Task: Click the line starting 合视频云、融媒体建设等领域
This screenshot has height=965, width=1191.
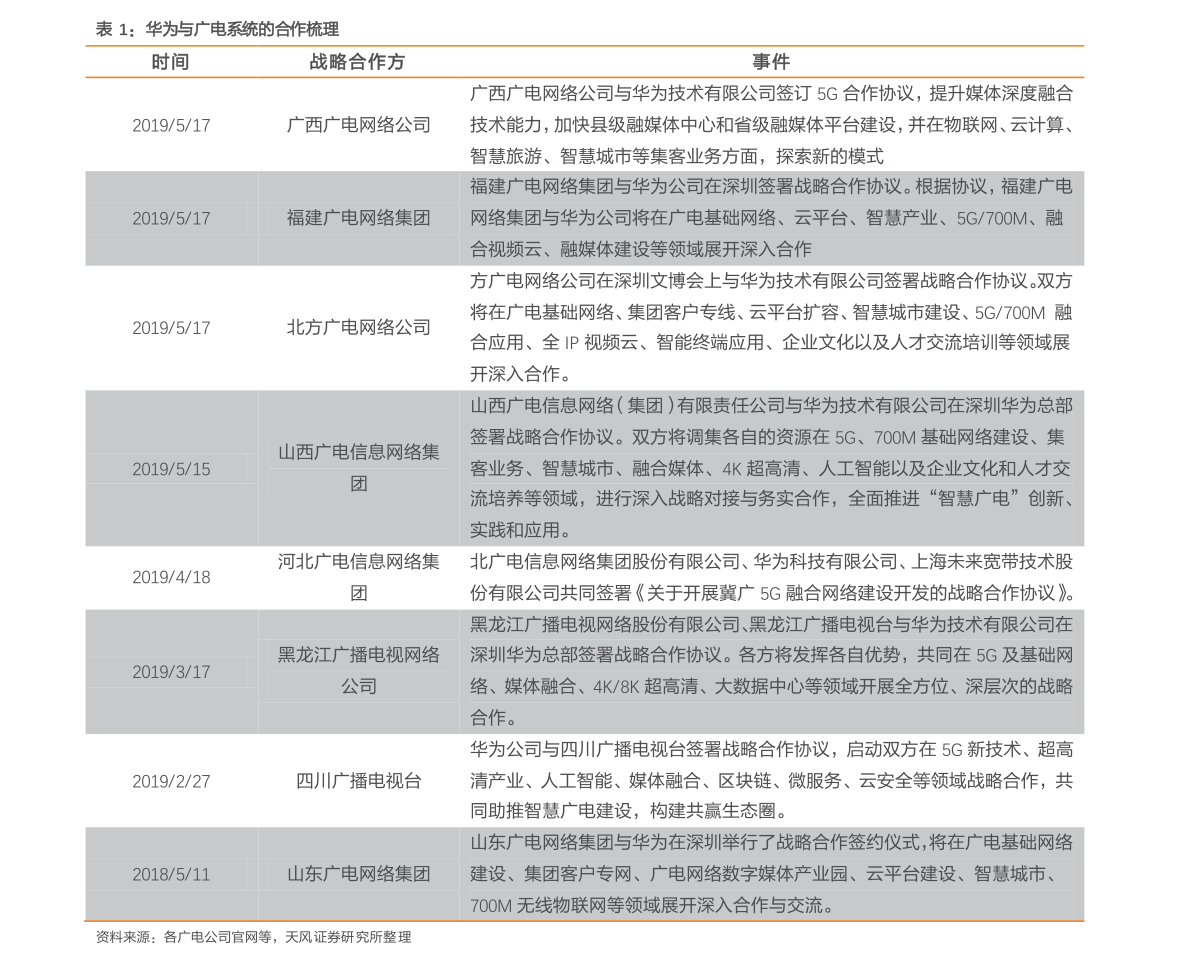Action: [x=640, y=249]
